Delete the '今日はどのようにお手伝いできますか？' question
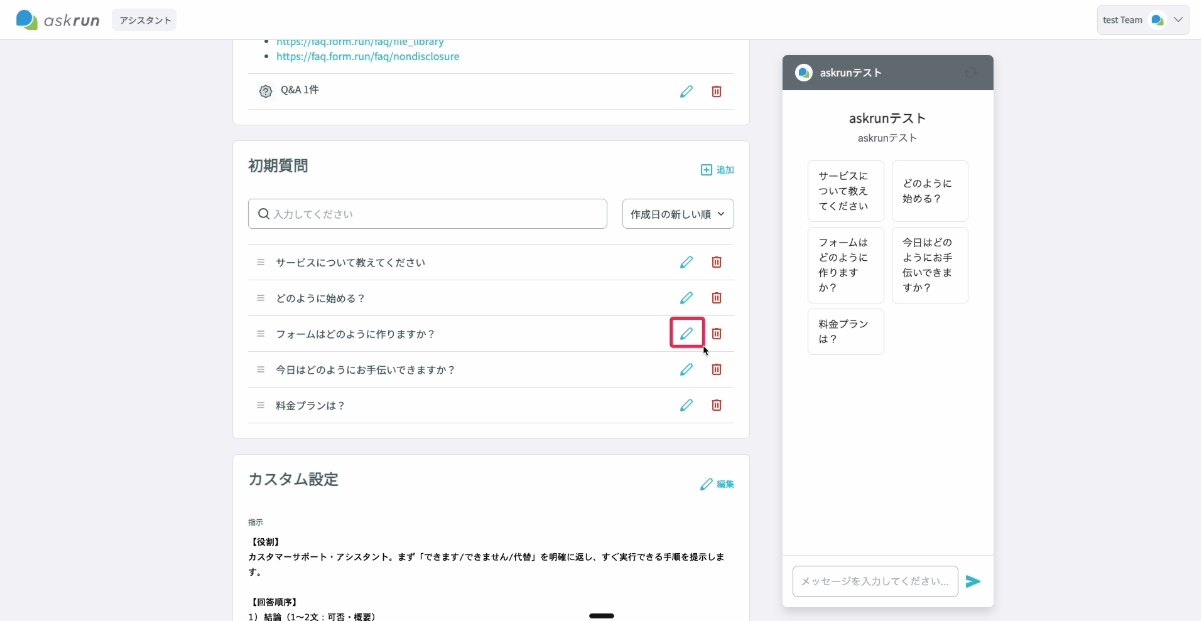Screen dimensions: 1201x621 (x=716, y=369)
